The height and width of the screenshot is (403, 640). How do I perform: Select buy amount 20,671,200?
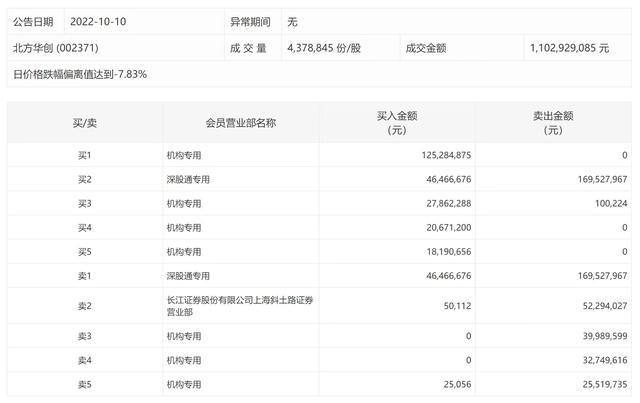point(449,227)
